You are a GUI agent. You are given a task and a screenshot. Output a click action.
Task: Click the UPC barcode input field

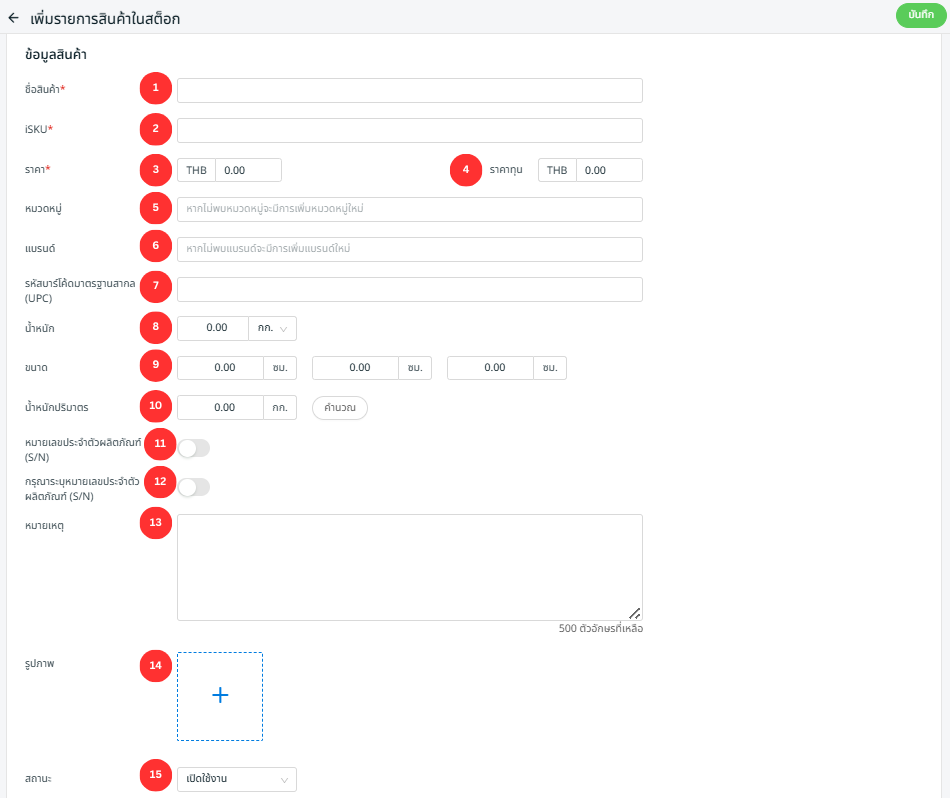409,289
